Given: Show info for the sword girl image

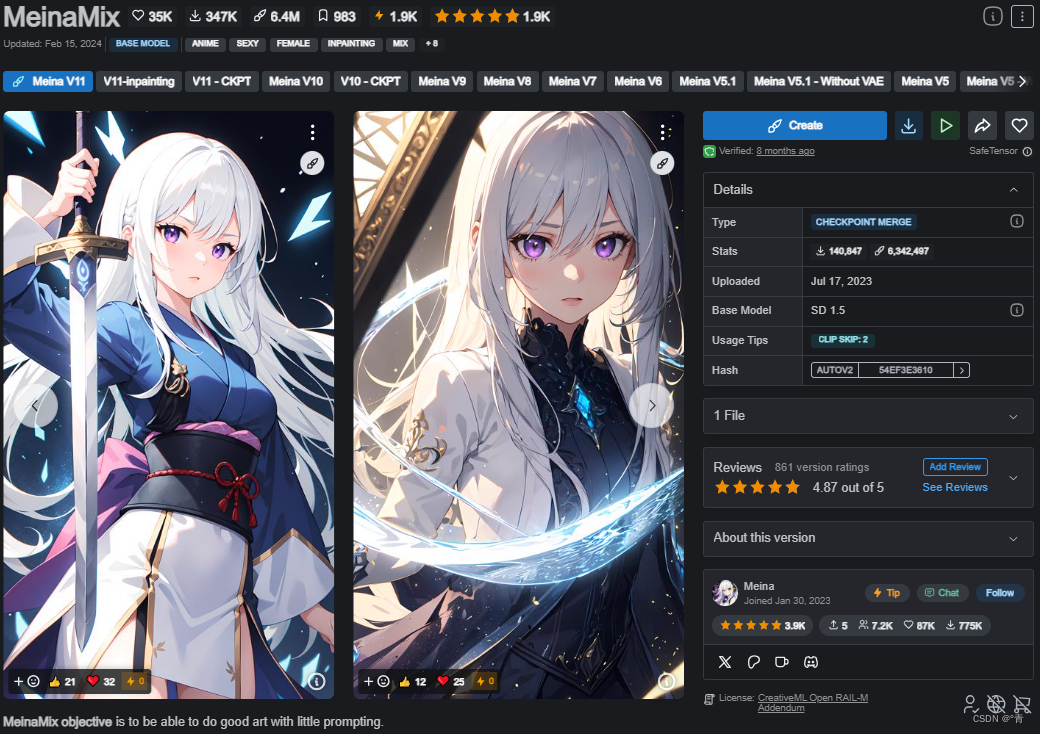Looking at the screenshot, I should pos(317,681).
